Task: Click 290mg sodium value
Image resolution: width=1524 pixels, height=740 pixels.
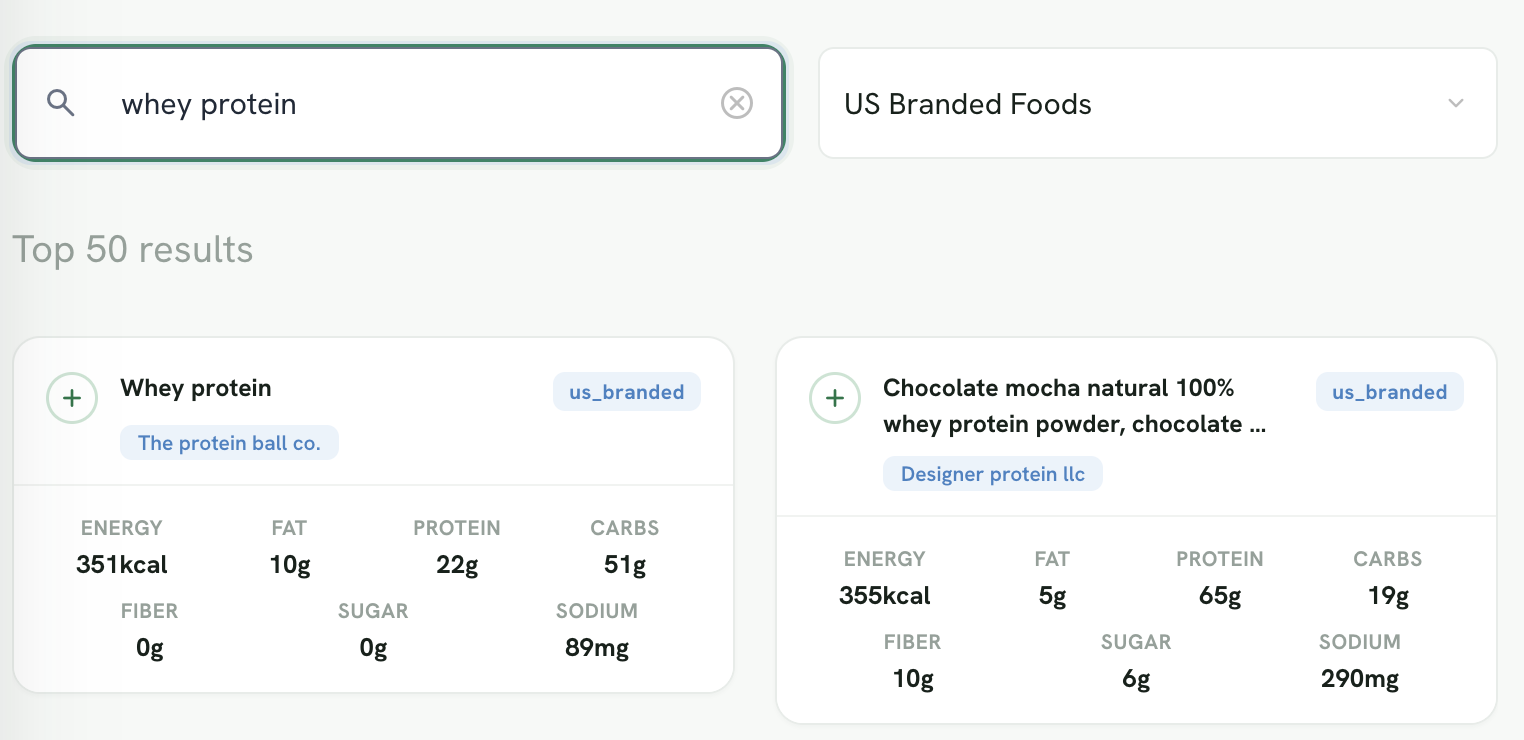Action: [x=1360, y=680]
